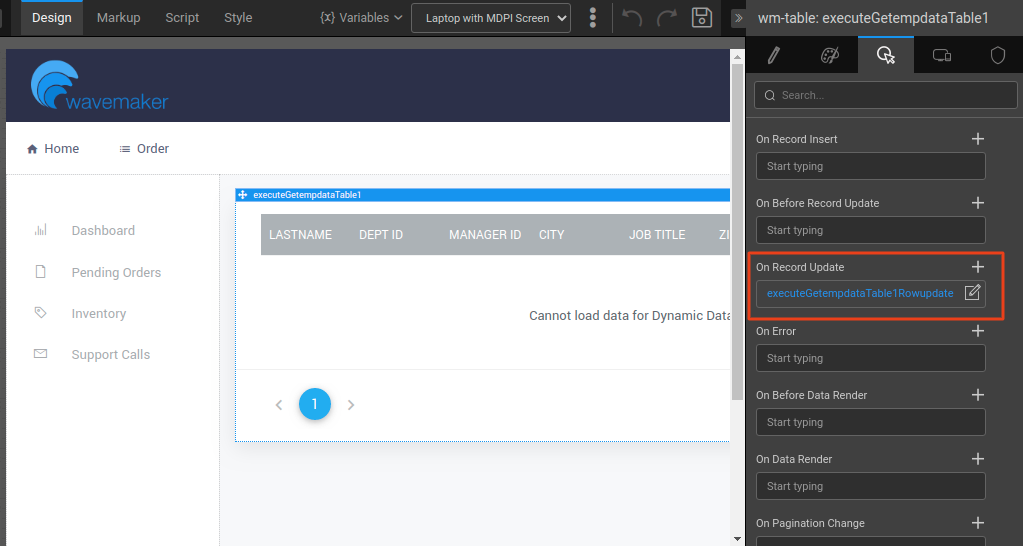Open the Laptop with MDPI Screen dropdown

click(x=491, y=18)
